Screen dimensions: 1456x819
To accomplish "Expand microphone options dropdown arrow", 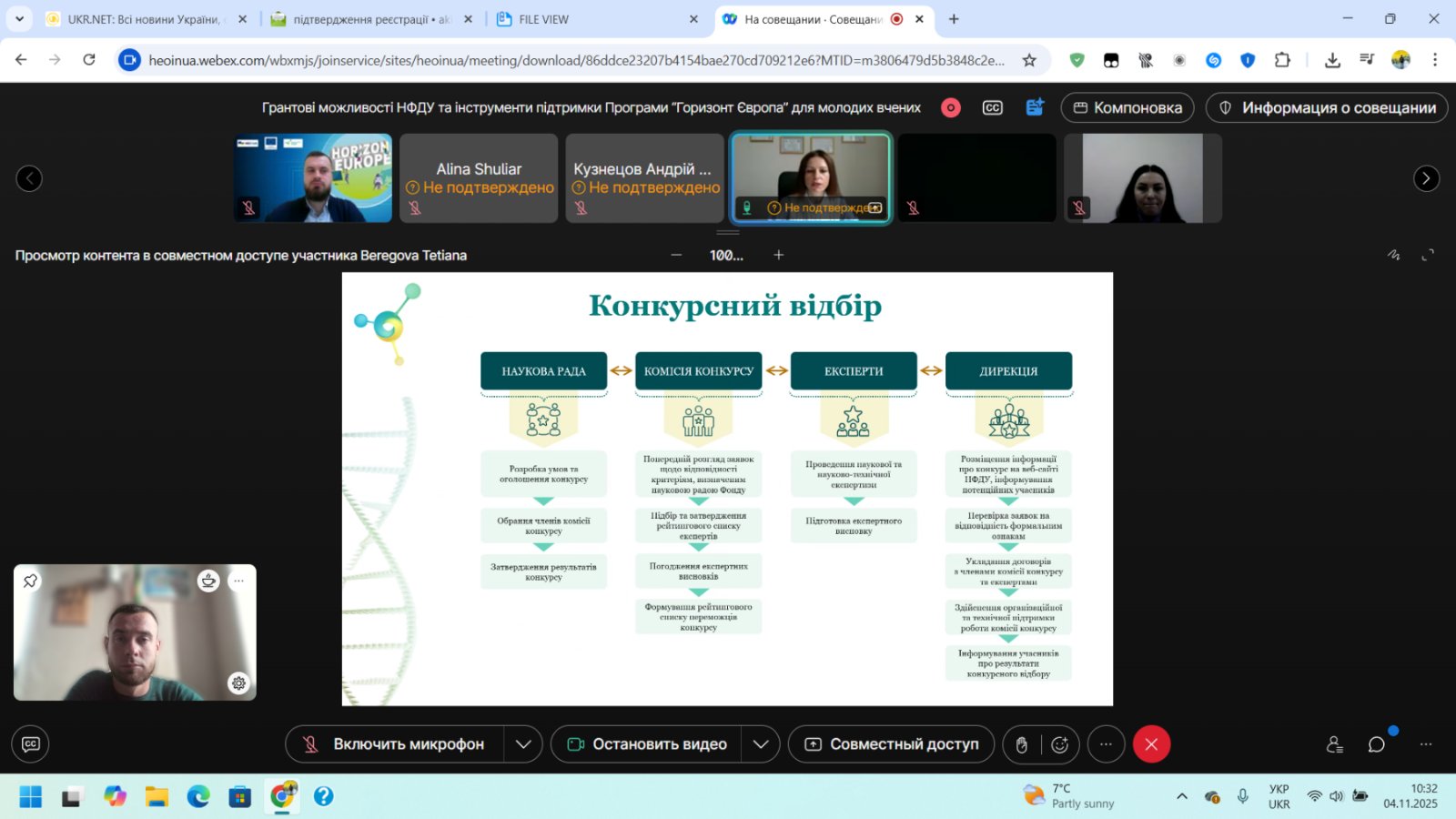I will point(523,744).
